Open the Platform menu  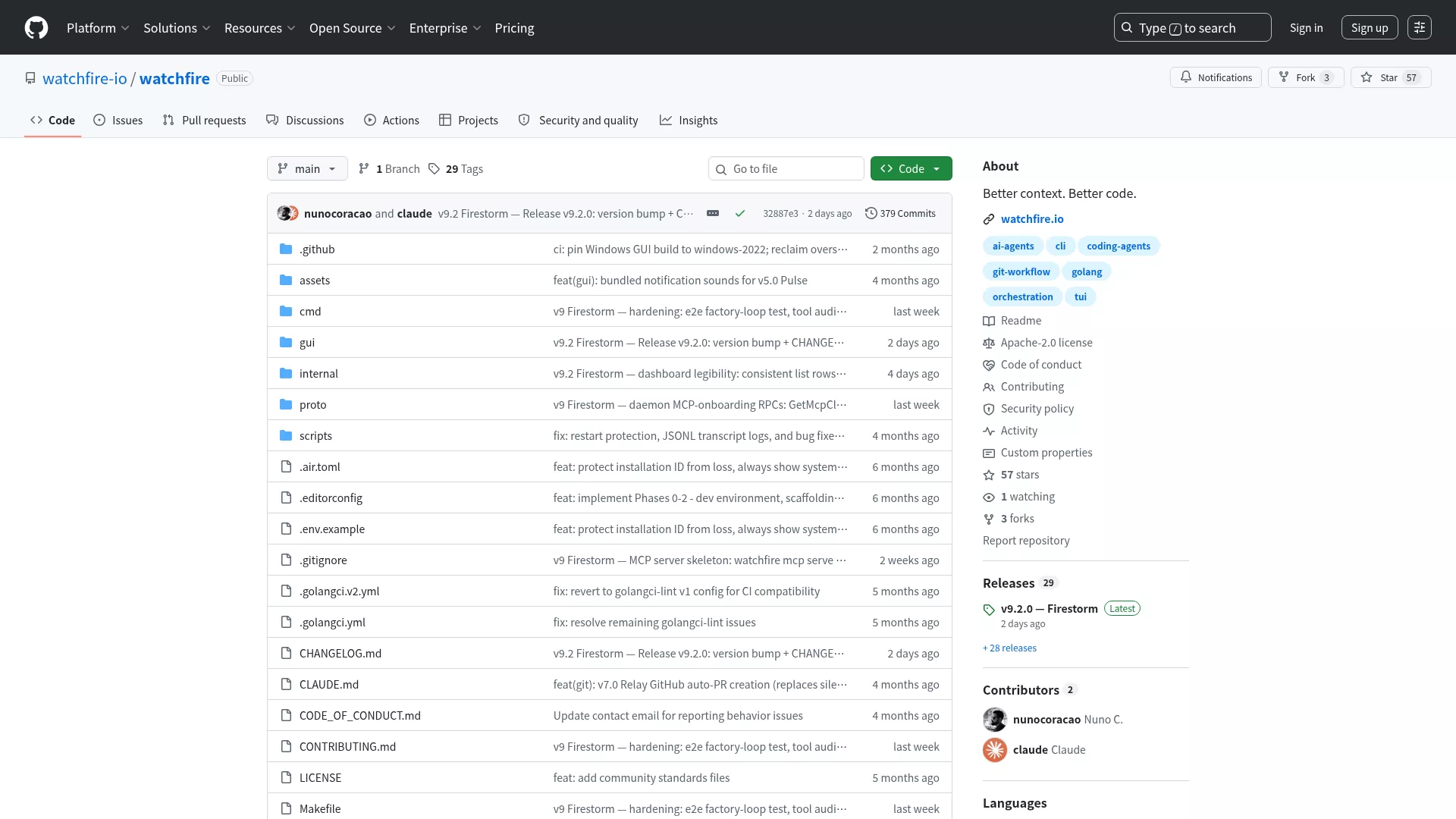tap(98, 28)
